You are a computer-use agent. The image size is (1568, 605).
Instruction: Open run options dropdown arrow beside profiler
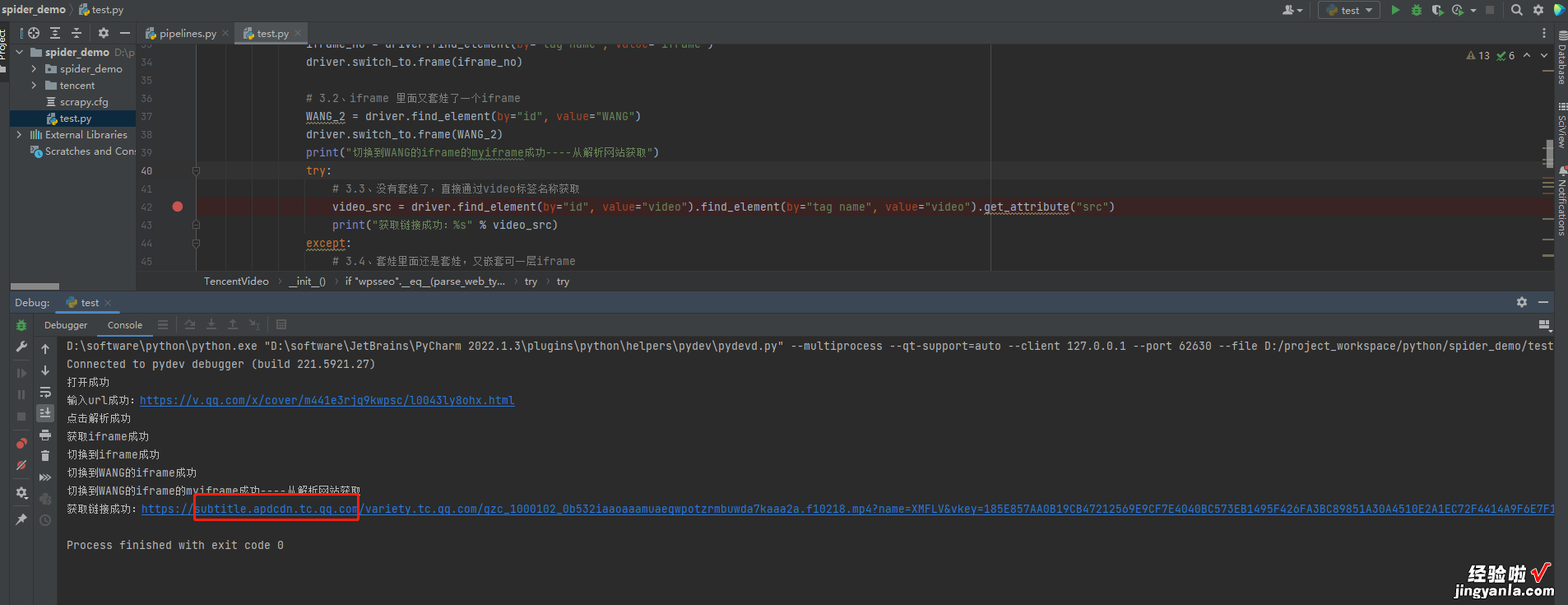click(1473, 10)
